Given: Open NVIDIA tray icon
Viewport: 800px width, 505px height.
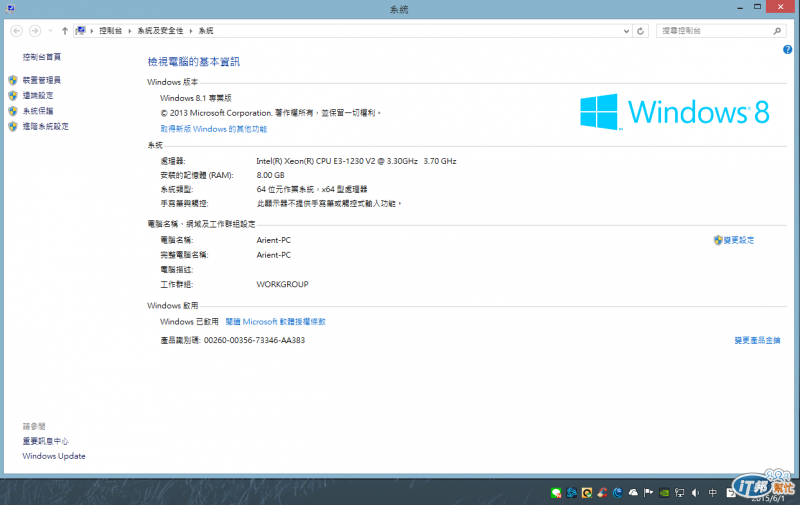Looking at the screenshot, I should pyautogui.click(x=664, y=493).
